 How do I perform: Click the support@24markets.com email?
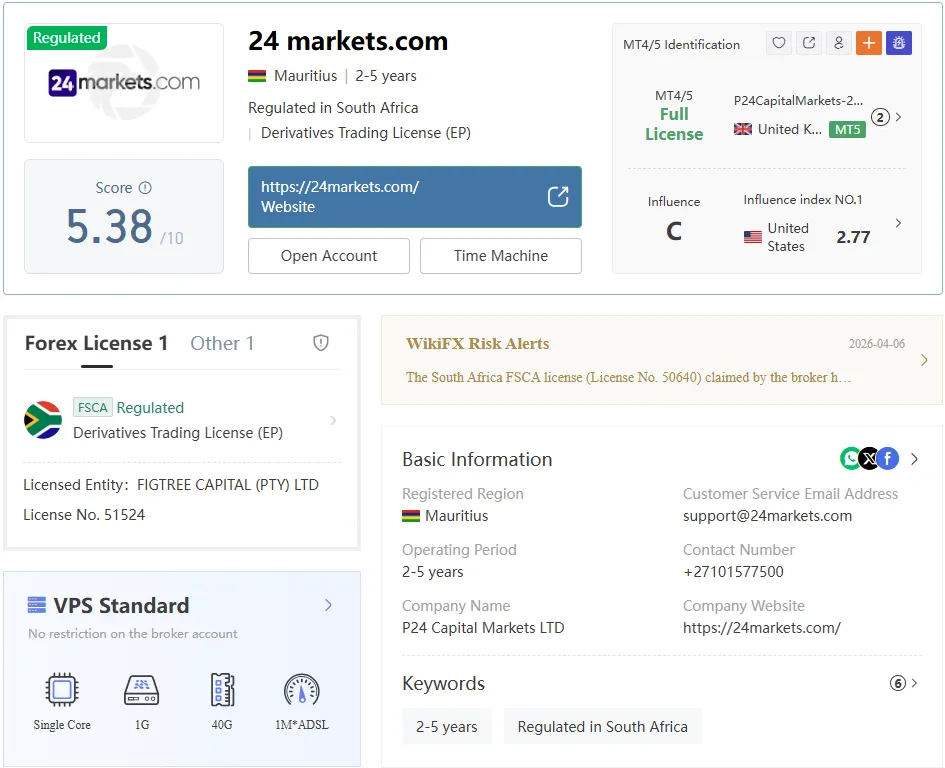coord(767,516)
